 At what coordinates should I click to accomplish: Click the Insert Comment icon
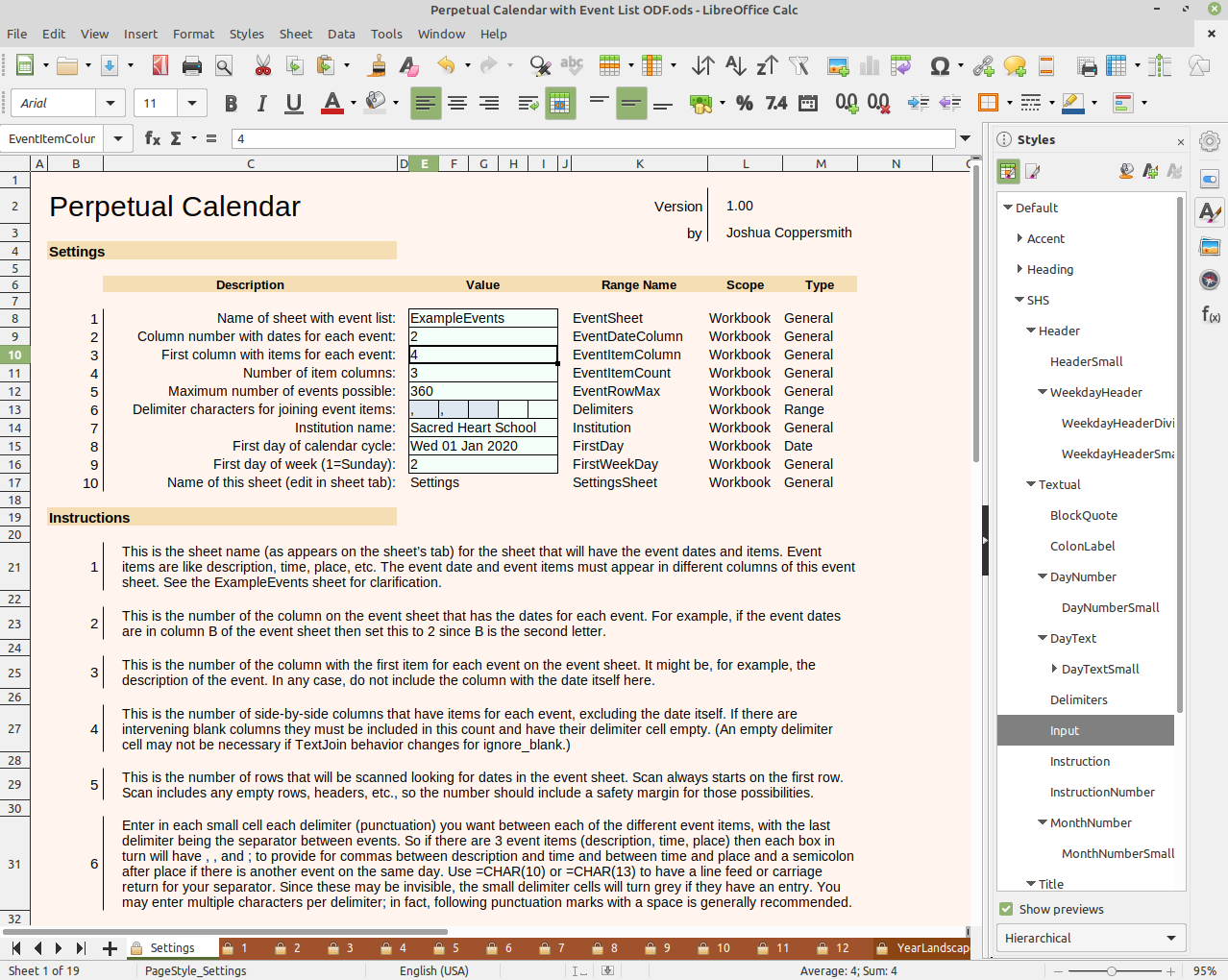click(x=1015, y=65)
